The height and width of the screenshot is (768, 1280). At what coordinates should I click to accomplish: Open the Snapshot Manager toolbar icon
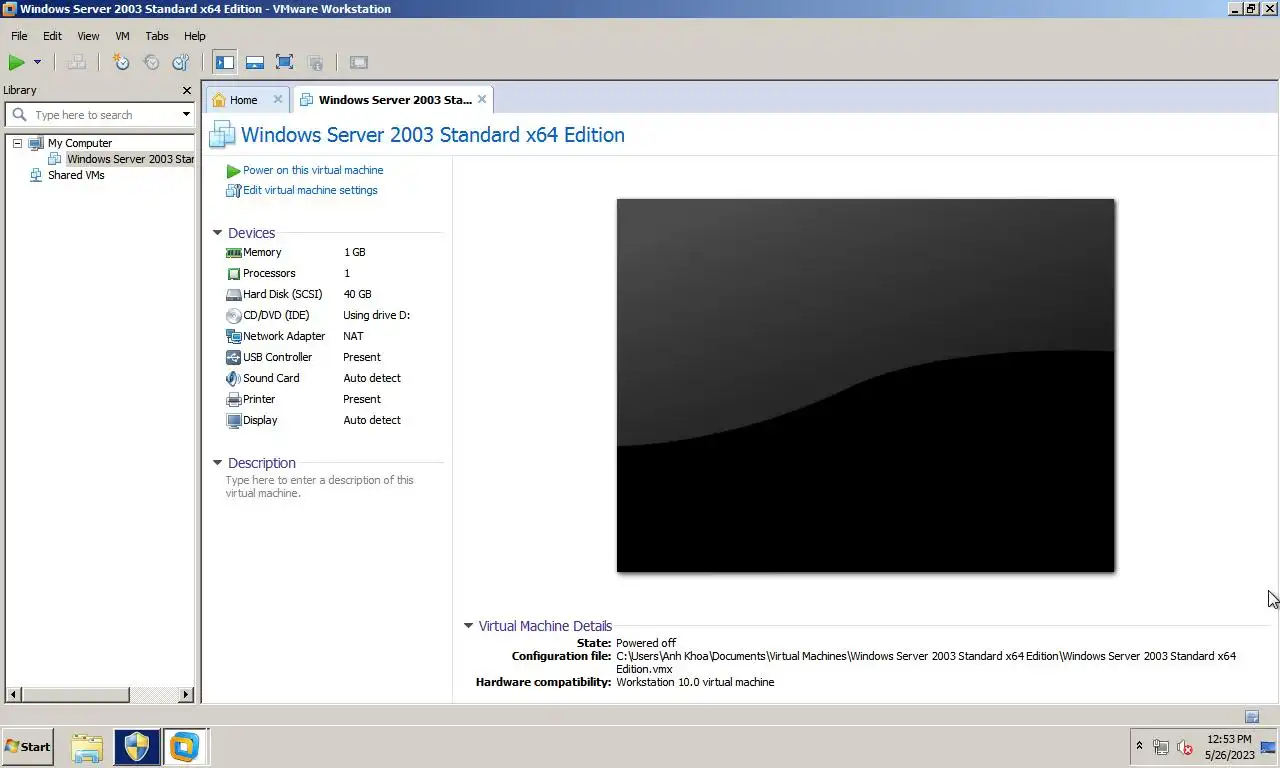(x=181, y=62)
